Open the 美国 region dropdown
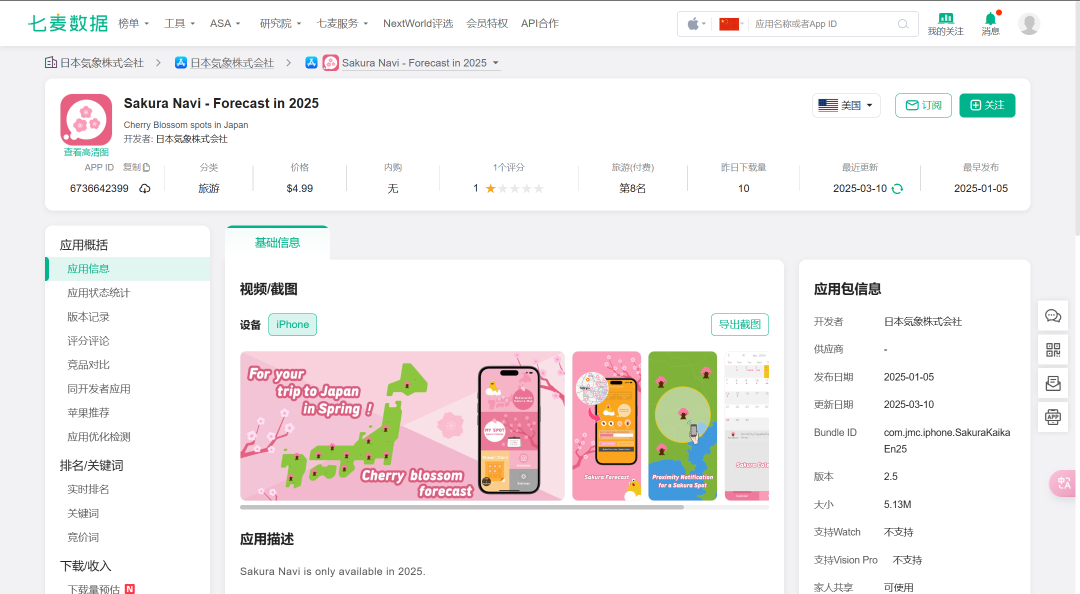This screenshot has height=594, width=1080. [x=846, y=105]
